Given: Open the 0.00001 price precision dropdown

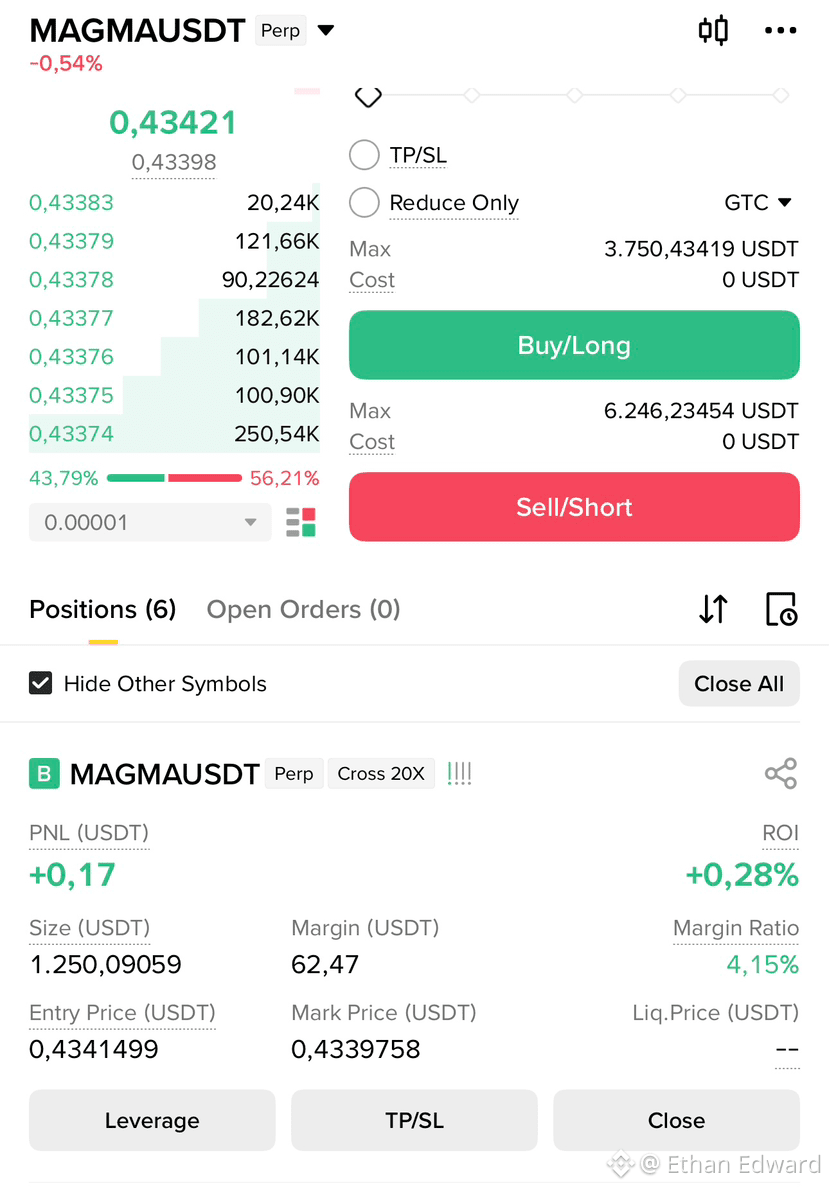Looking at the screenshot, I should [150, 522].
